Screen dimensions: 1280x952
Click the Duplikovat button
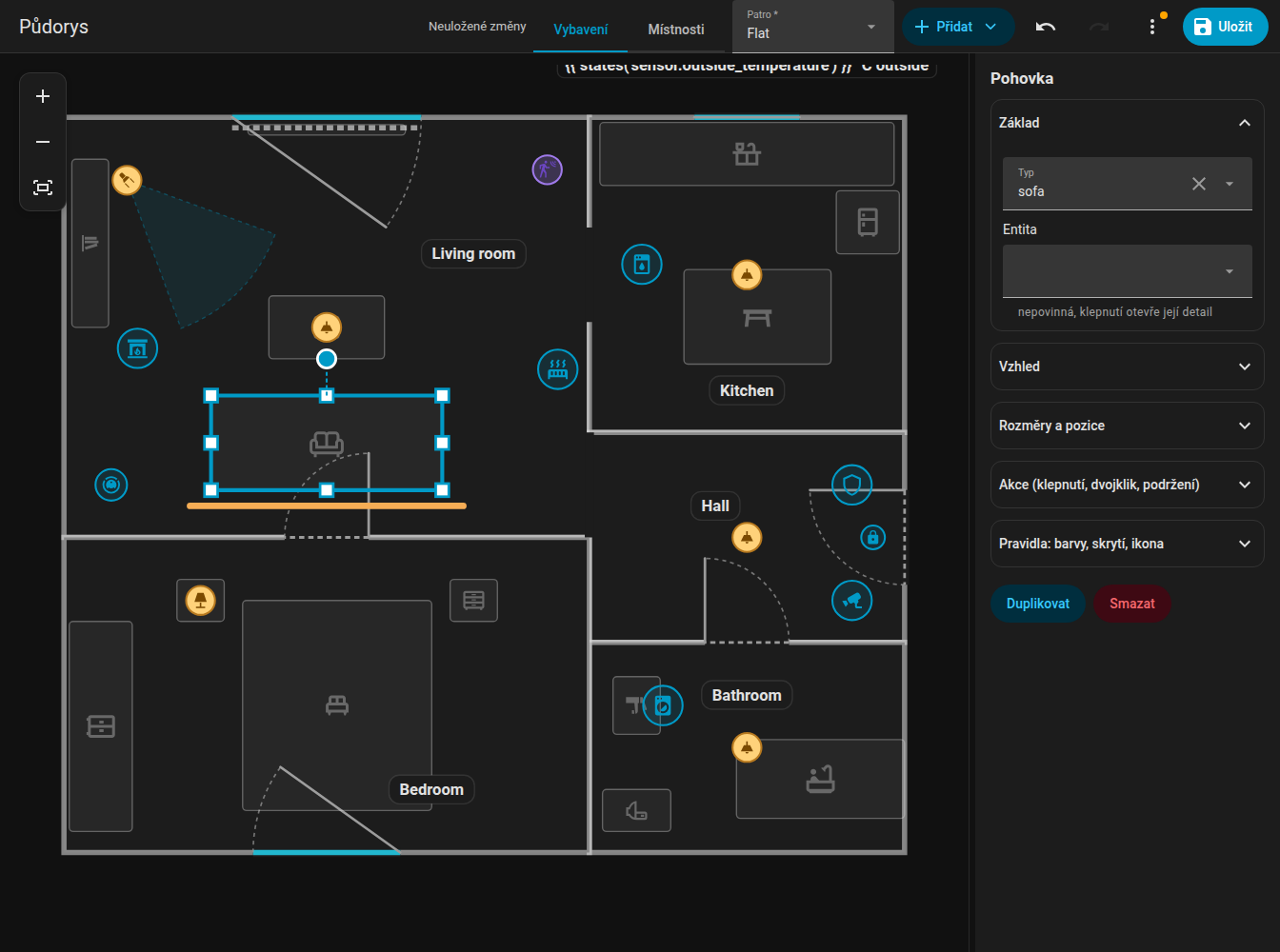[1038, 604]
